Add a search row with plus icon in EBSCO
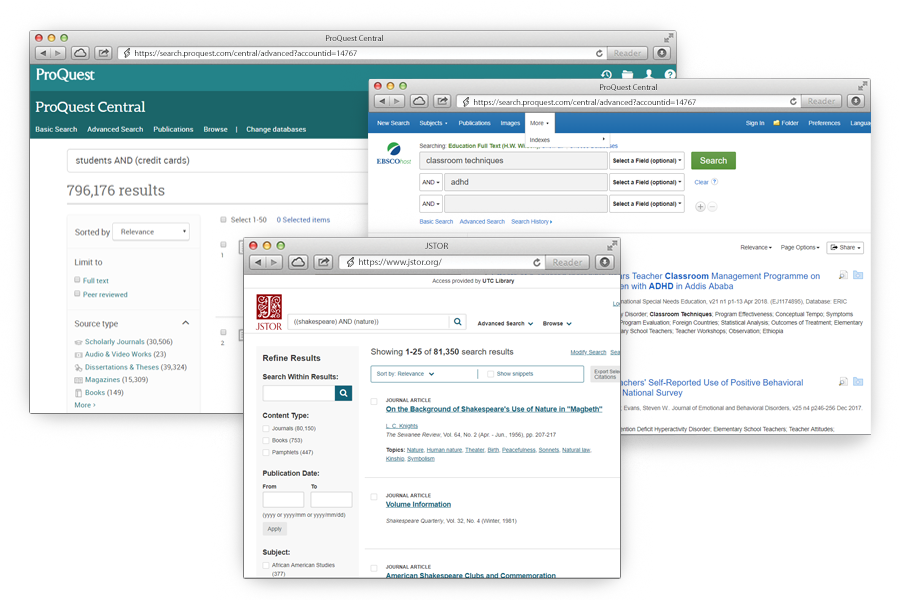The width and height of the screenshot is (900, 600). [700, 207]
